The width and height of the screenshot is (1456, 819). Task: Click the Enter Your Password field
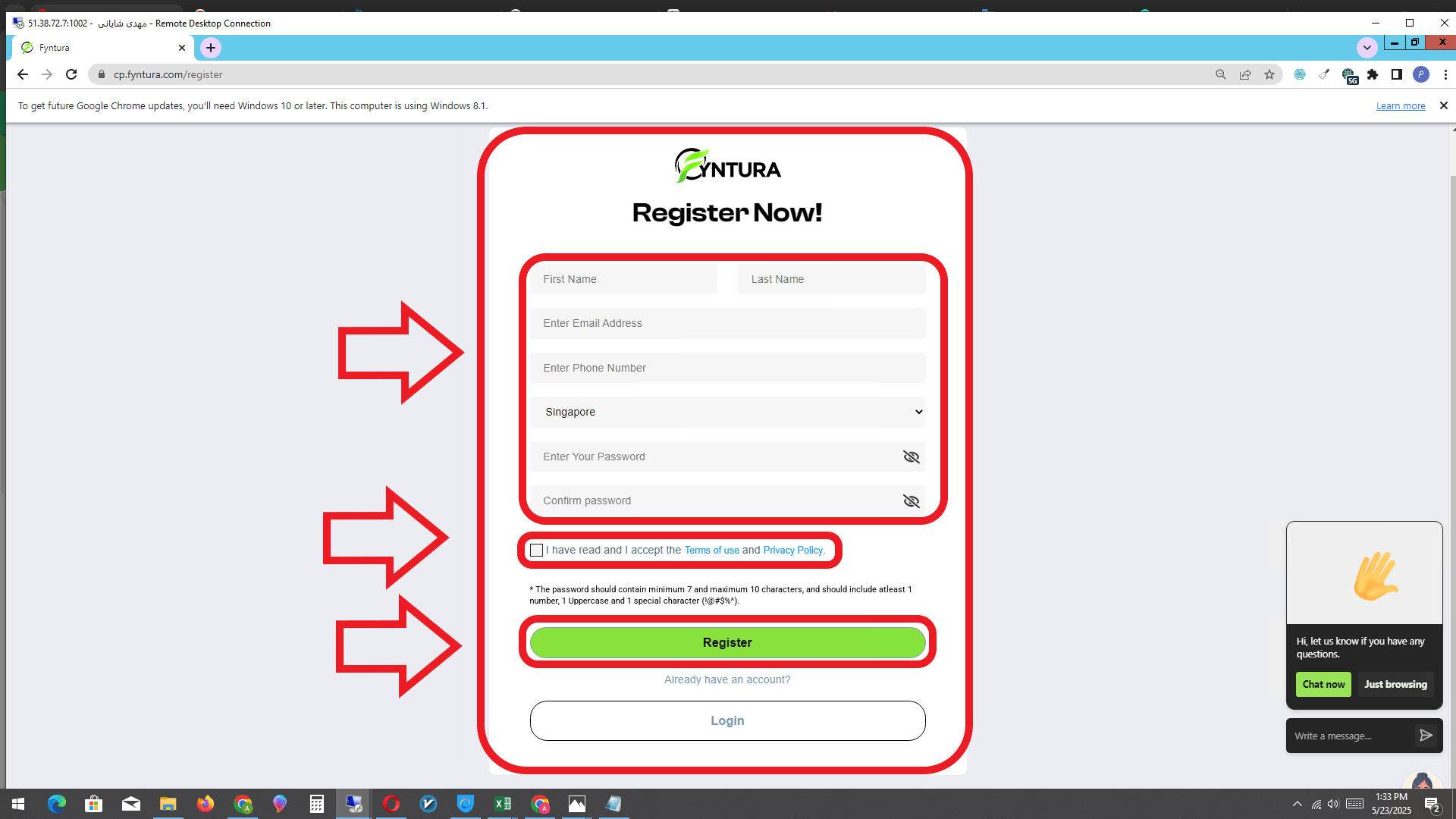(727, 457)
